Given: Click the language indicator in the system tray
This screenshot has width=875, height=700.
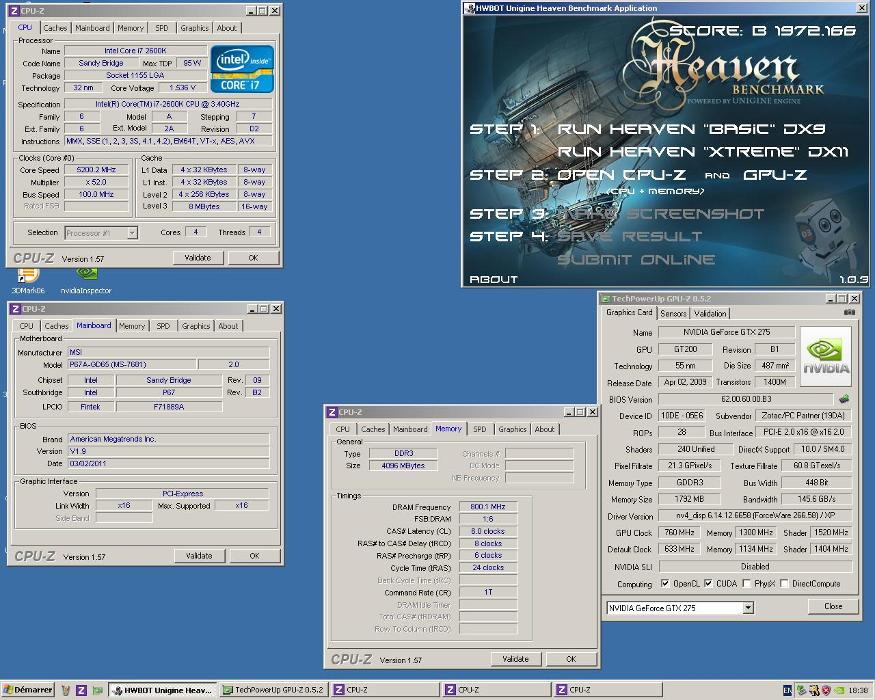Looking at the screenshot, I should tap(787, 691).
